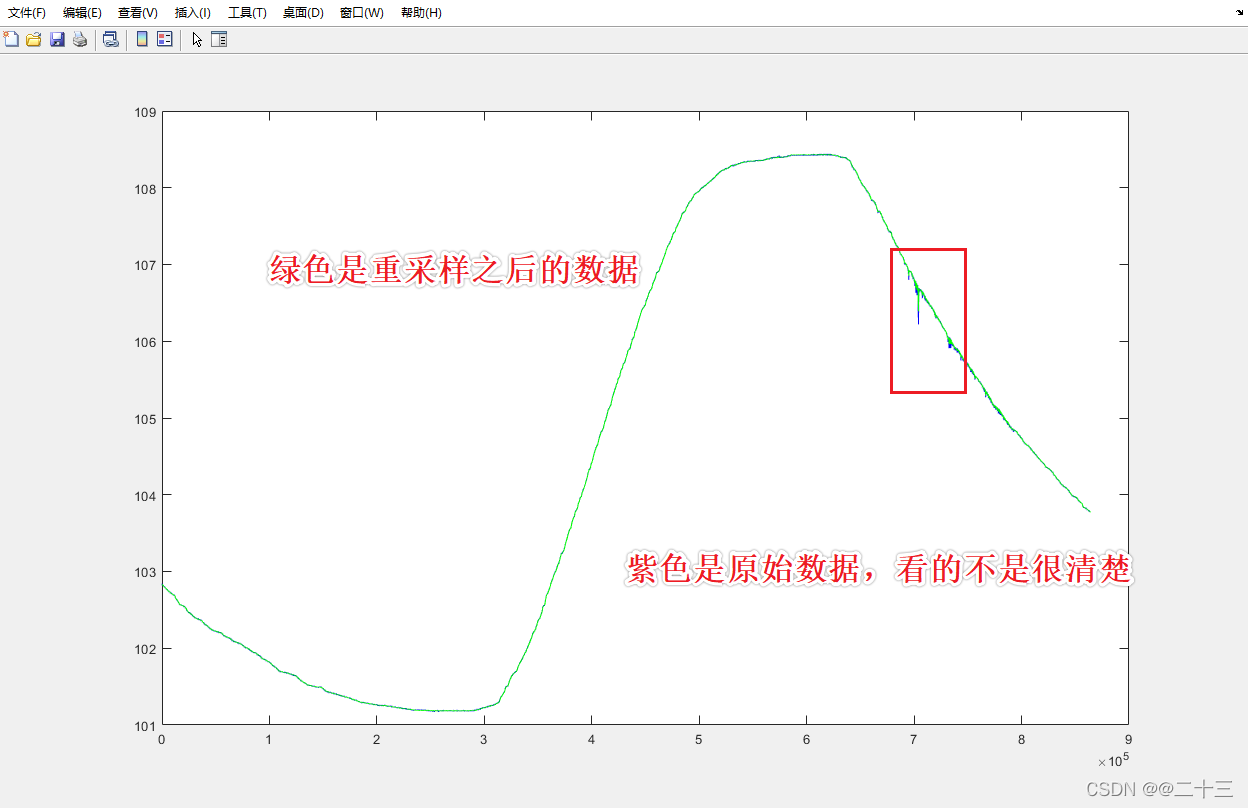Save the current figure
The width and height of the screenshot is (1248, 808).
[56, 39]
